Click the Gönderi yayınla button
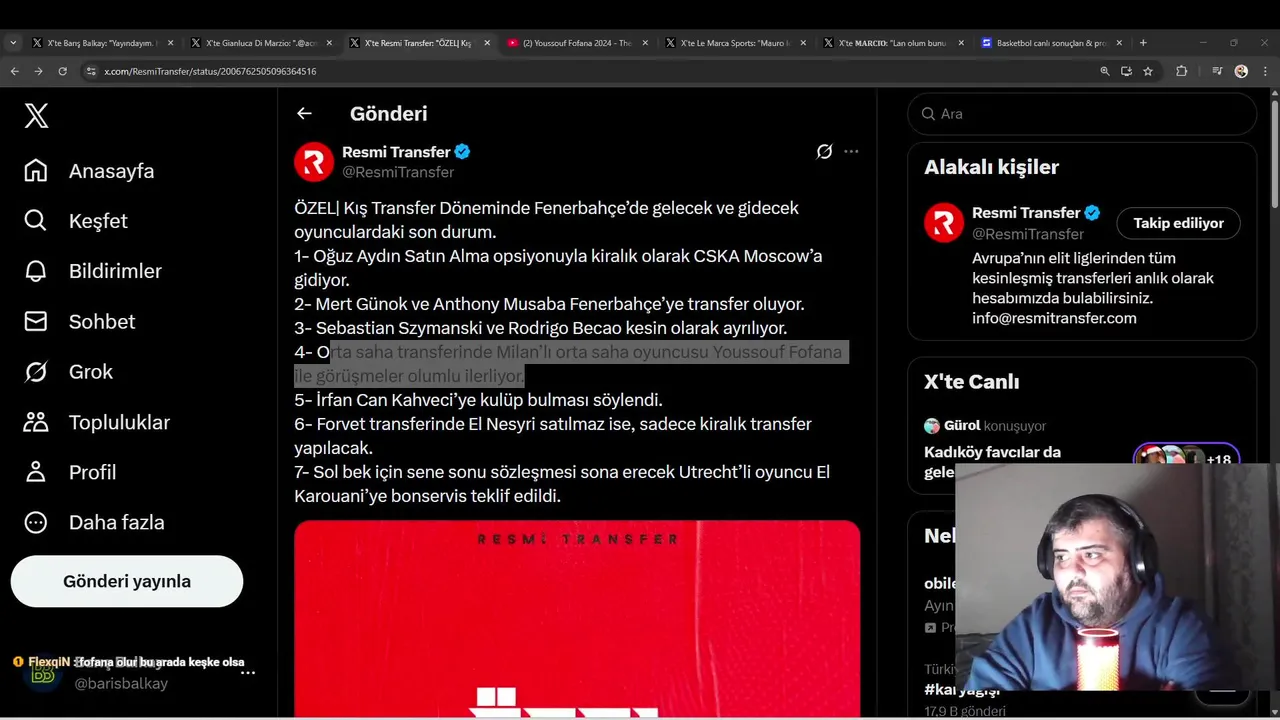 [127, 581]
